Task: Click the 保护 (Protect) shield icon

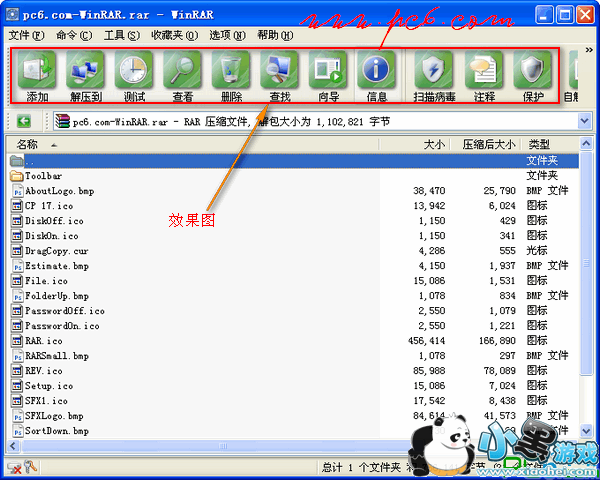Action: pos(533,76)
